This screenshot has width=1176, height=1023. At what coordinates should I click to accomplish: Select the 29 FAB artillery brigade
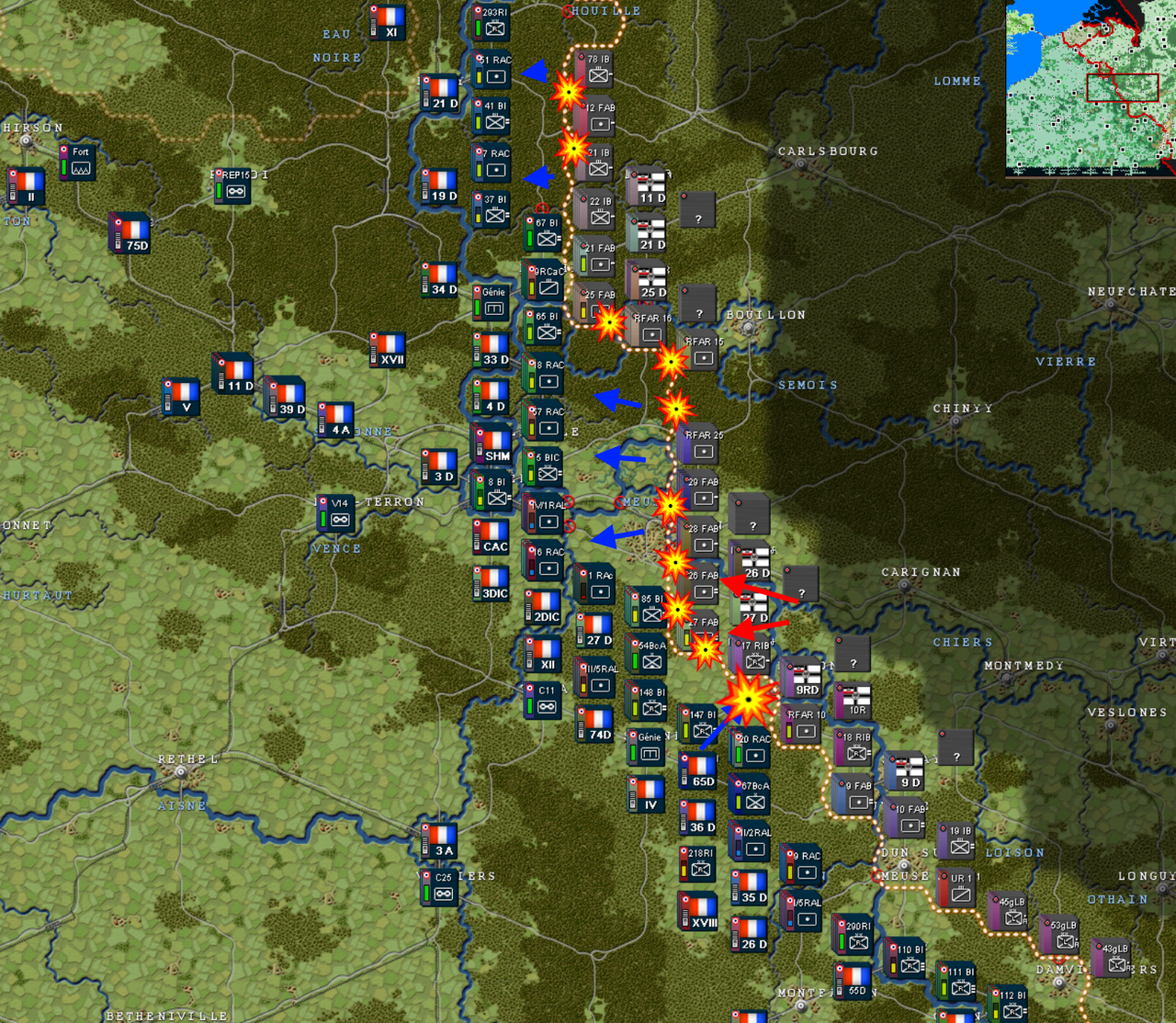coord(699,491)
